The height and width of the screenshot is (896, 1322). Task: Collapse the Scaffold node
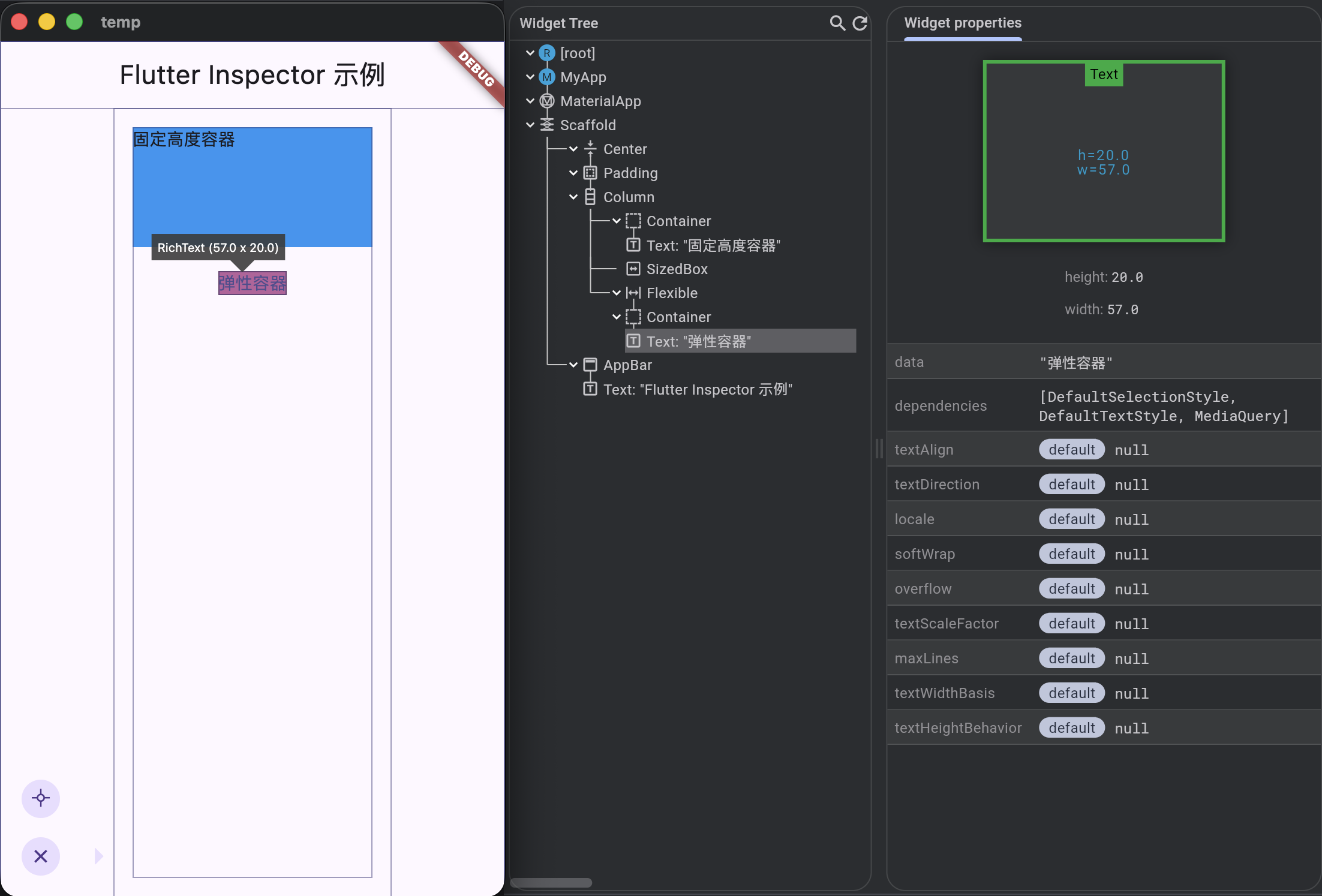(530, 125)
